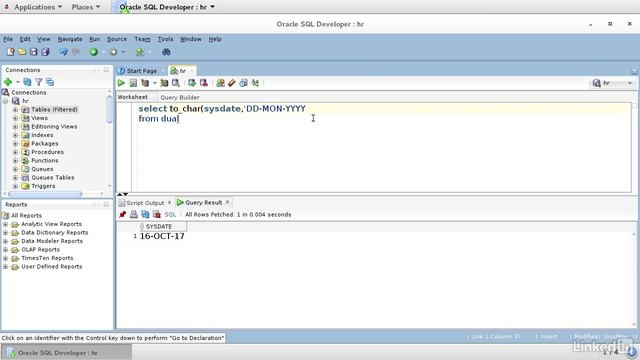Screen dimensions: 640x360
Task: Click the SQL link in result toolbar
Action: (170, 214)
